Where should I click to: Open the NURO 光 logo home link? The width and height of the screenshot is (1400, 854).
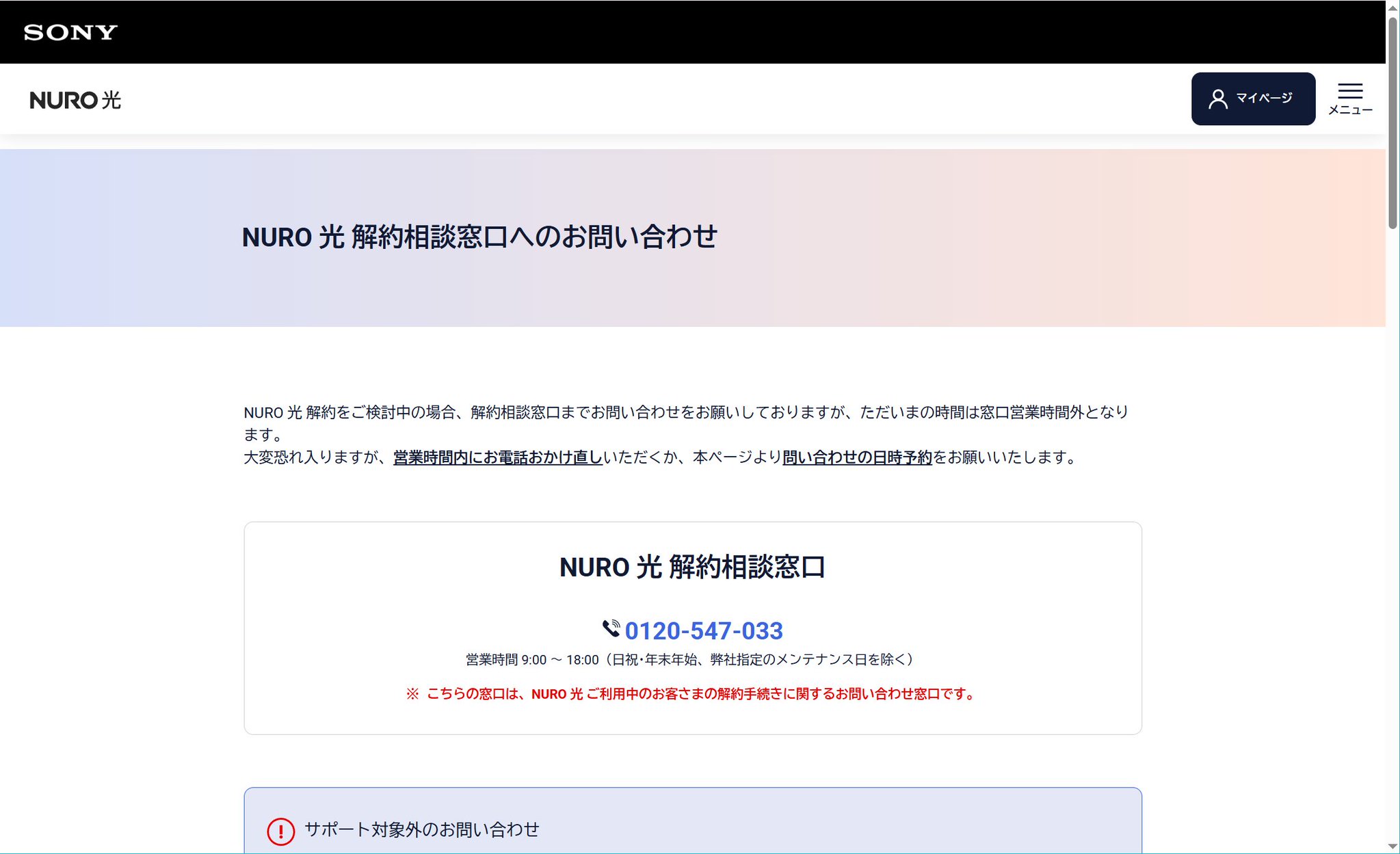[75, 100]
